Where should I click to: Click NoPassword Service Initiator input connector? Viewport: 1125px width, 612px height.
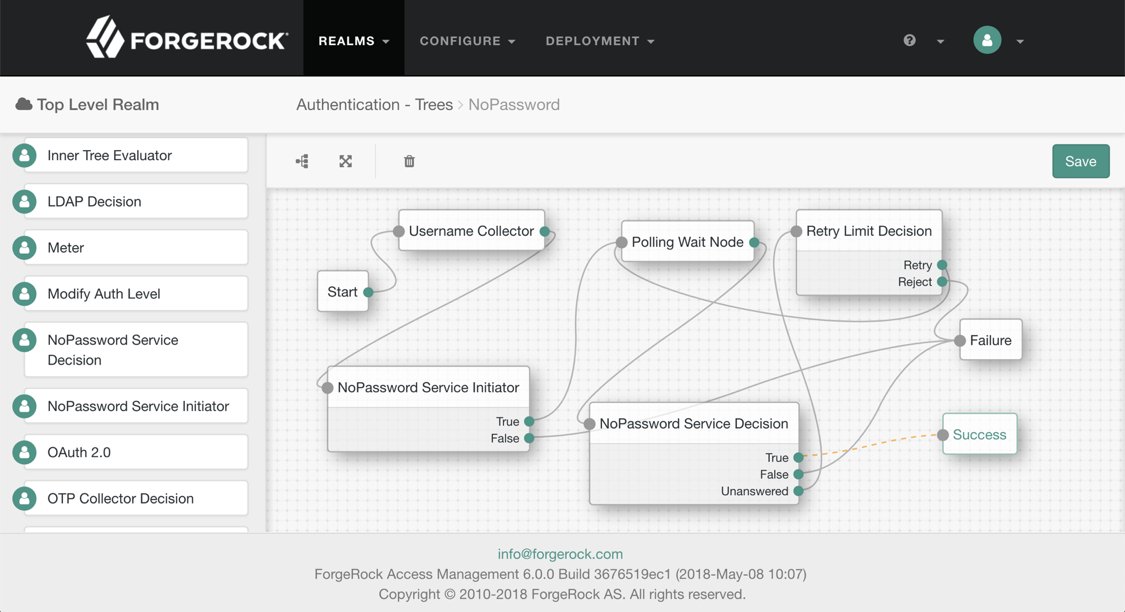tap(328, 387)
